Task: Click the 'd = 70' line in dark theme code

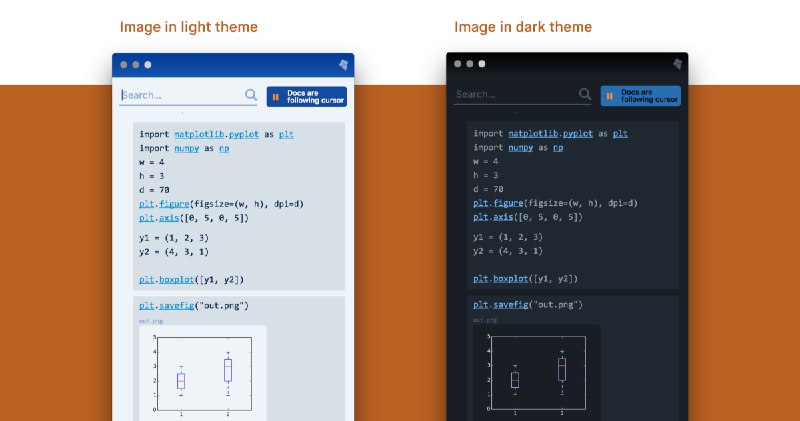Action: click(488, 189)
